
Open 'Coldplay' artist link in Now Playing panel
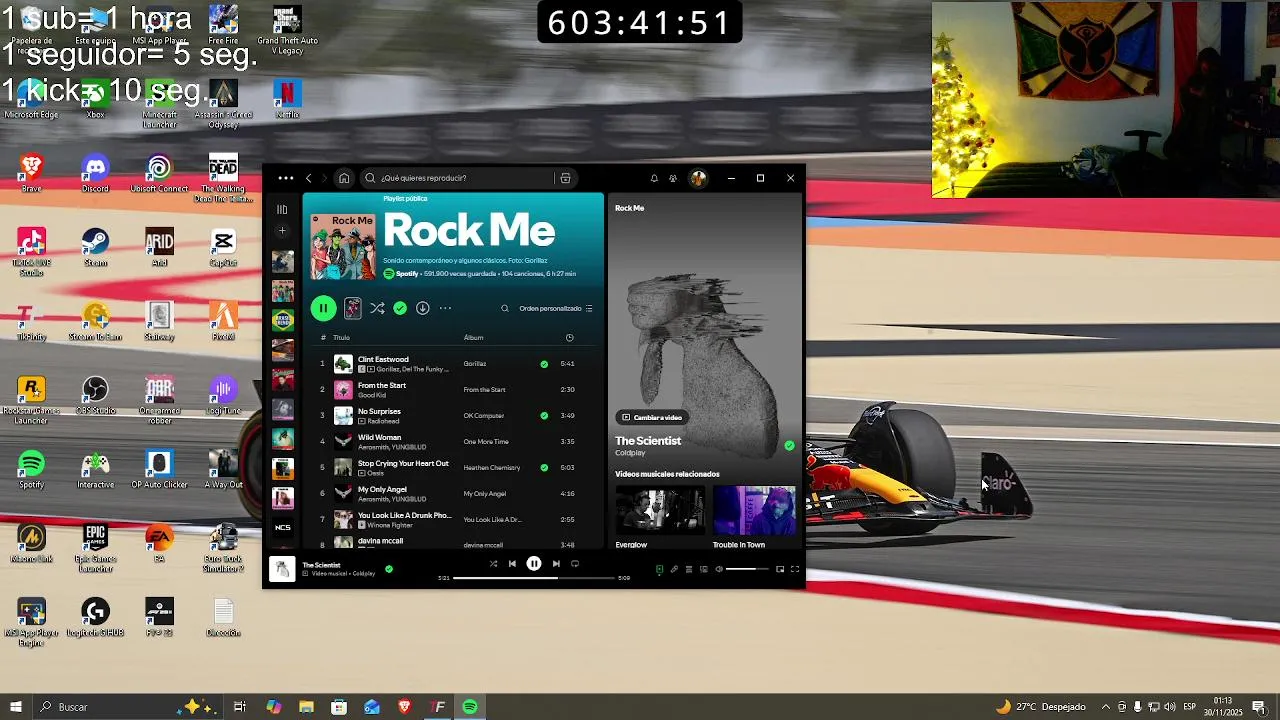click(630, 453)
